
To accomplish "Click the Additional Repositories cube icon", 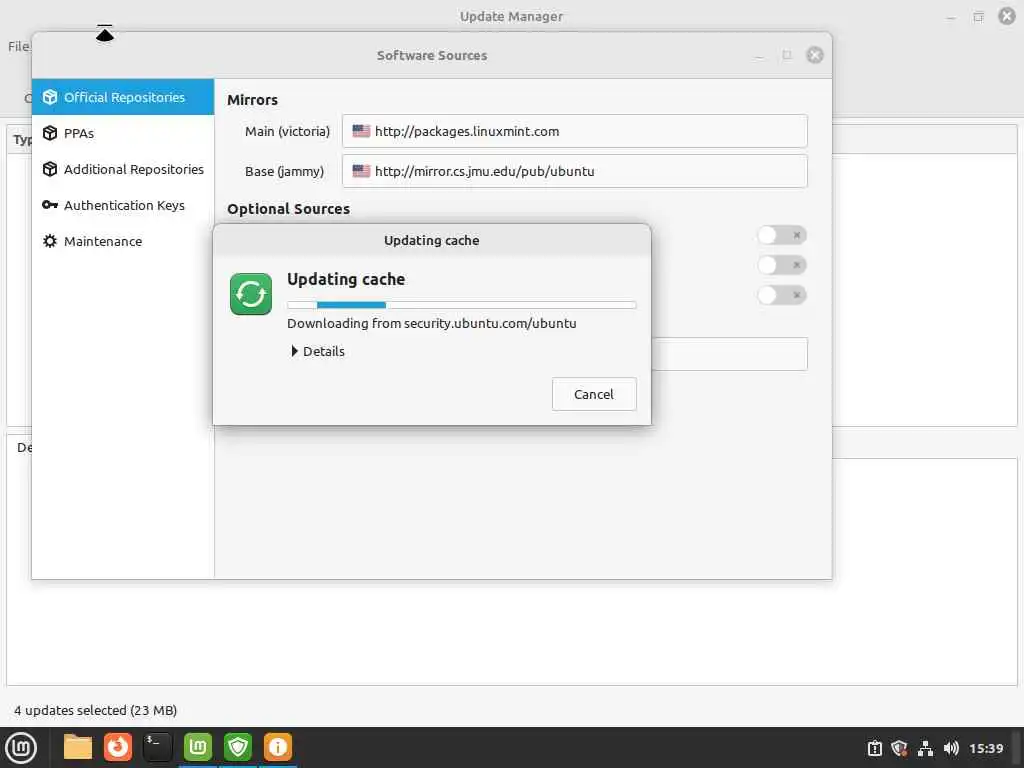I will (50, 169).
